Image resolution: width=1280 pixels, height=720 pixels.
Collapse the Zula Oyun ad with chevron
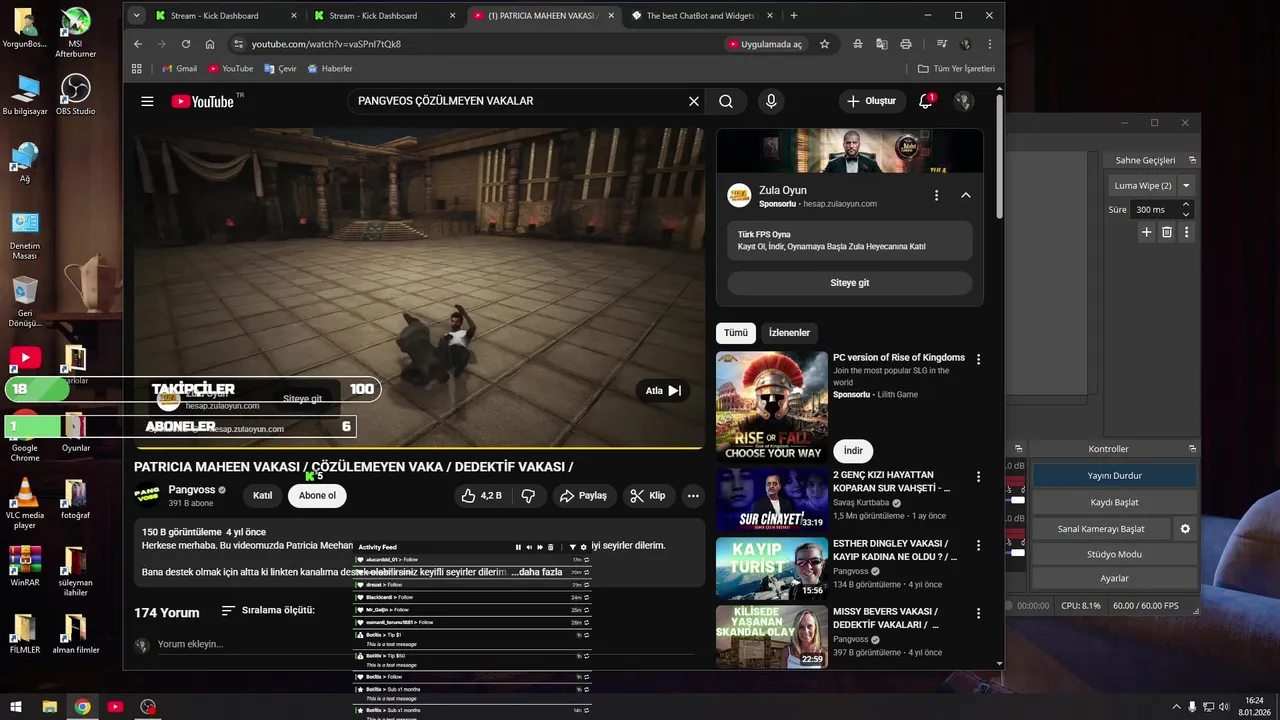(966, 195)
